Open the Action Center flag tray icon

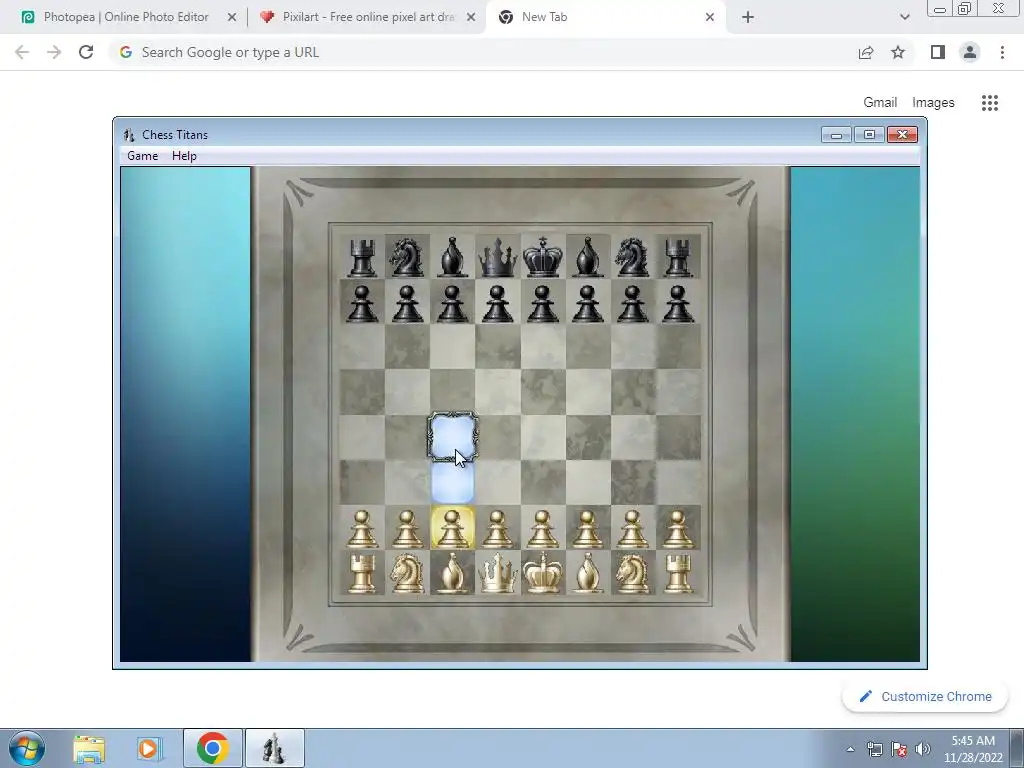pyautogui.click(x=899, y=749)
